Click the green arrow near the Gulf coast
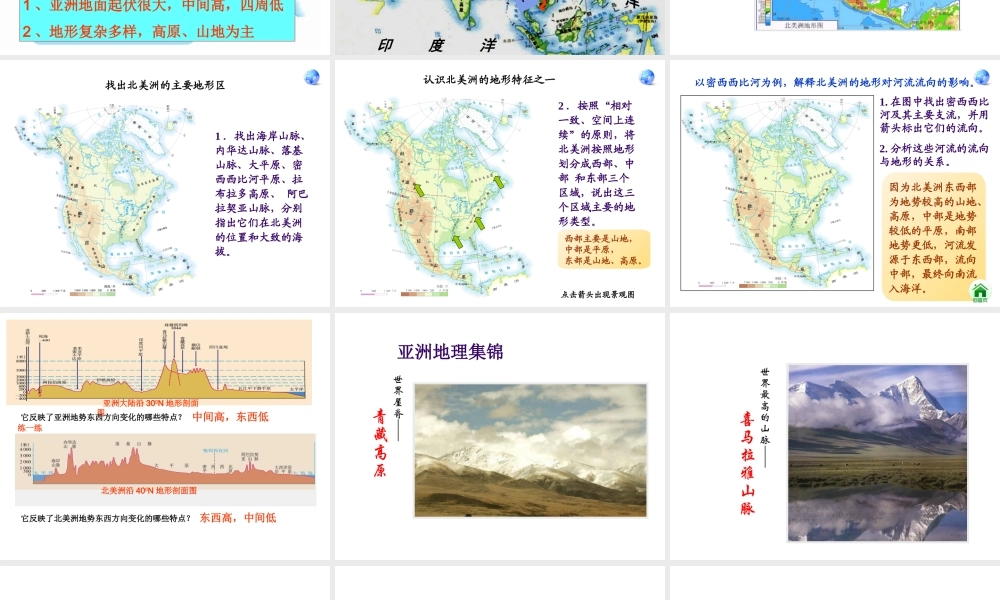This screenshot has height=600, width=1000. (x=457, y=242)
